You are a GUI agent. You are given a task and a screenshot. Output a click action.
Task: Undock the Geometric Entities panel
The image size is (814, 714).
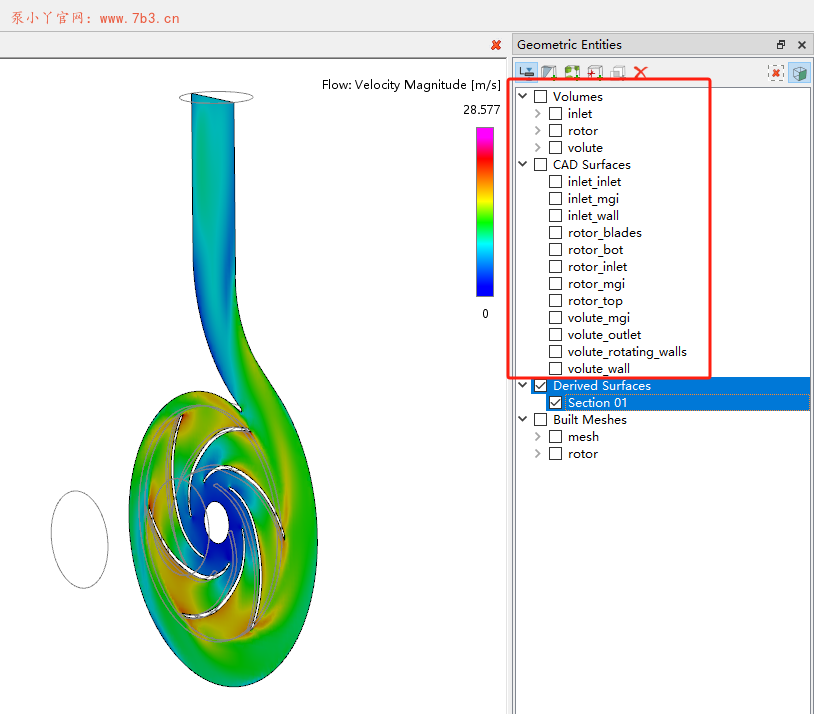tap(781, 45)
